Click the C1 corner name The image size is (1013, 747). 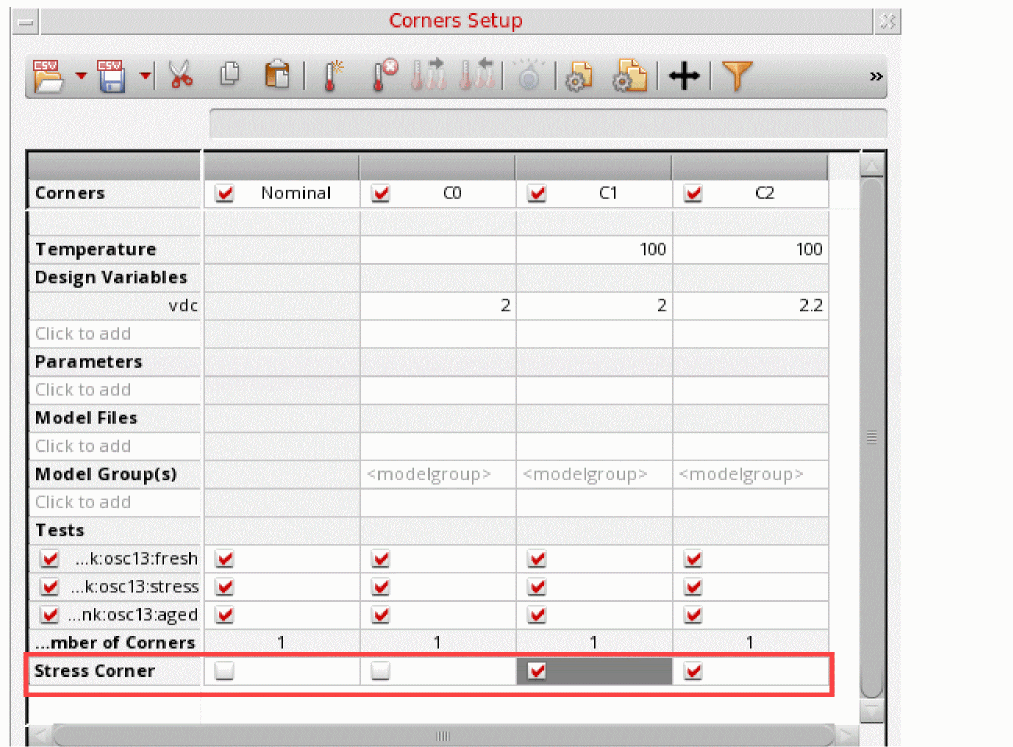click(608, 193)
